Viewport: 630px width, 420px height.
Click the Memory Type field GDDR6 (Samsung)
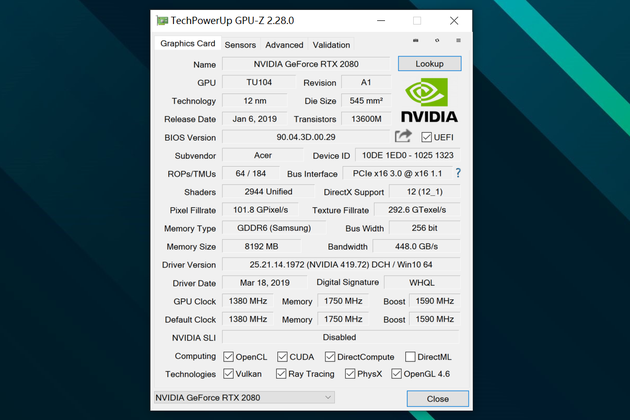click(x=274, y=228)
